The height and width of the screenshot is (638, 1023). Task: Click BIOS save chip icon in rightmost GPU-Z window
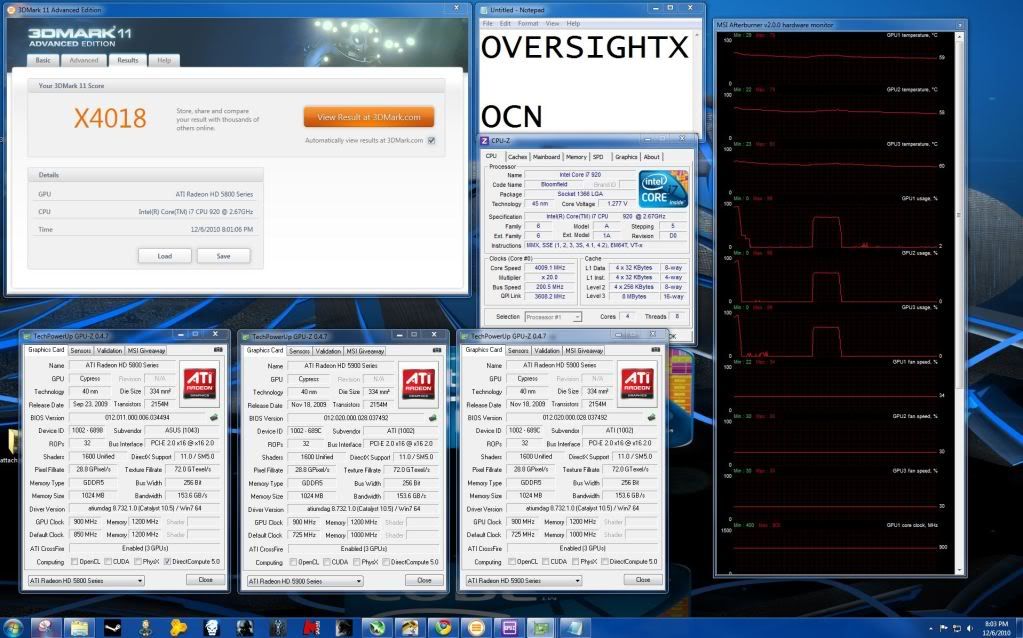tap(651, 418)
